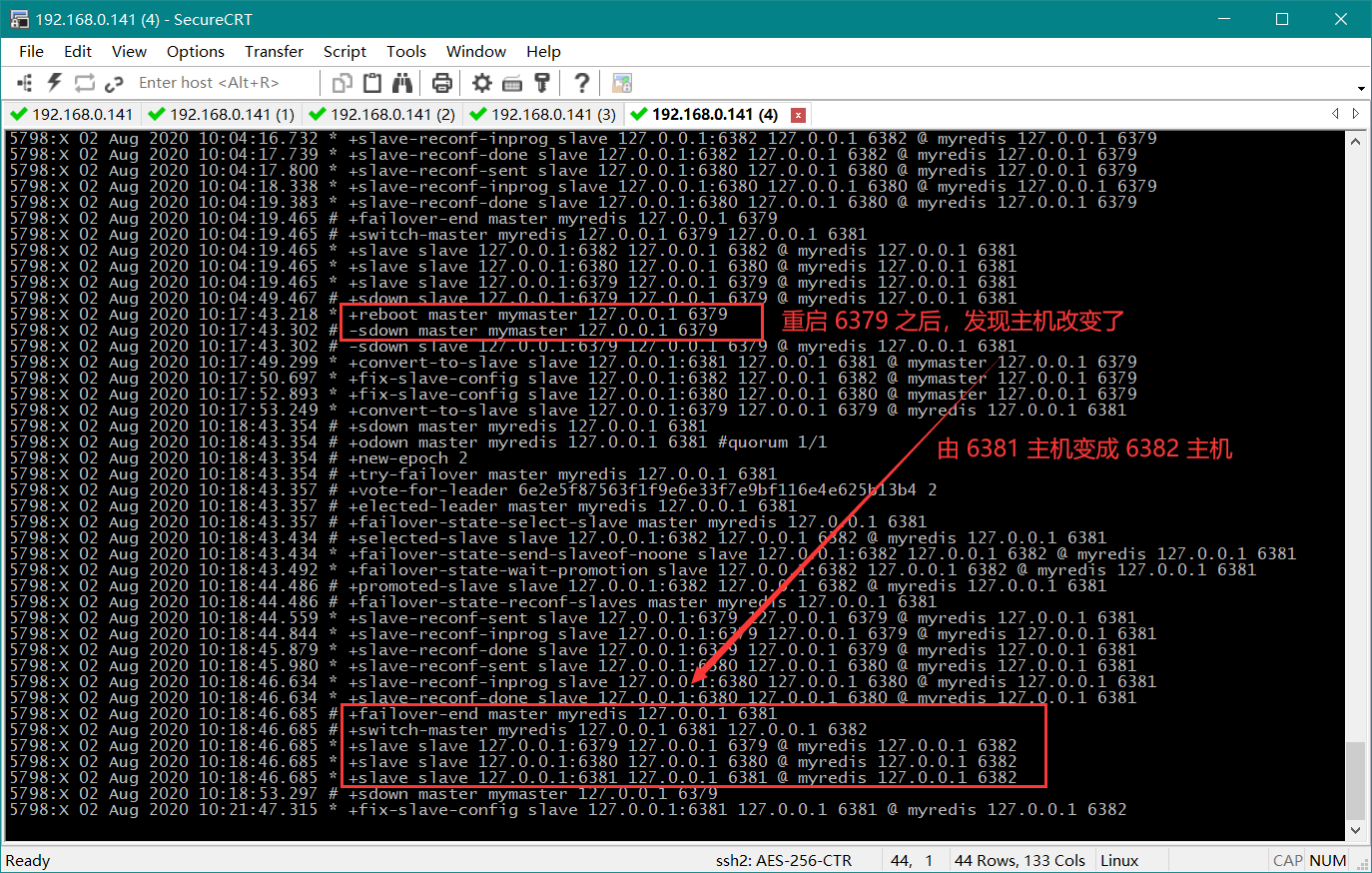Image resolution: width=1372 pixels, height=873 pixels.
Task: Click the Paste clipboard icon
Action: 372,83
